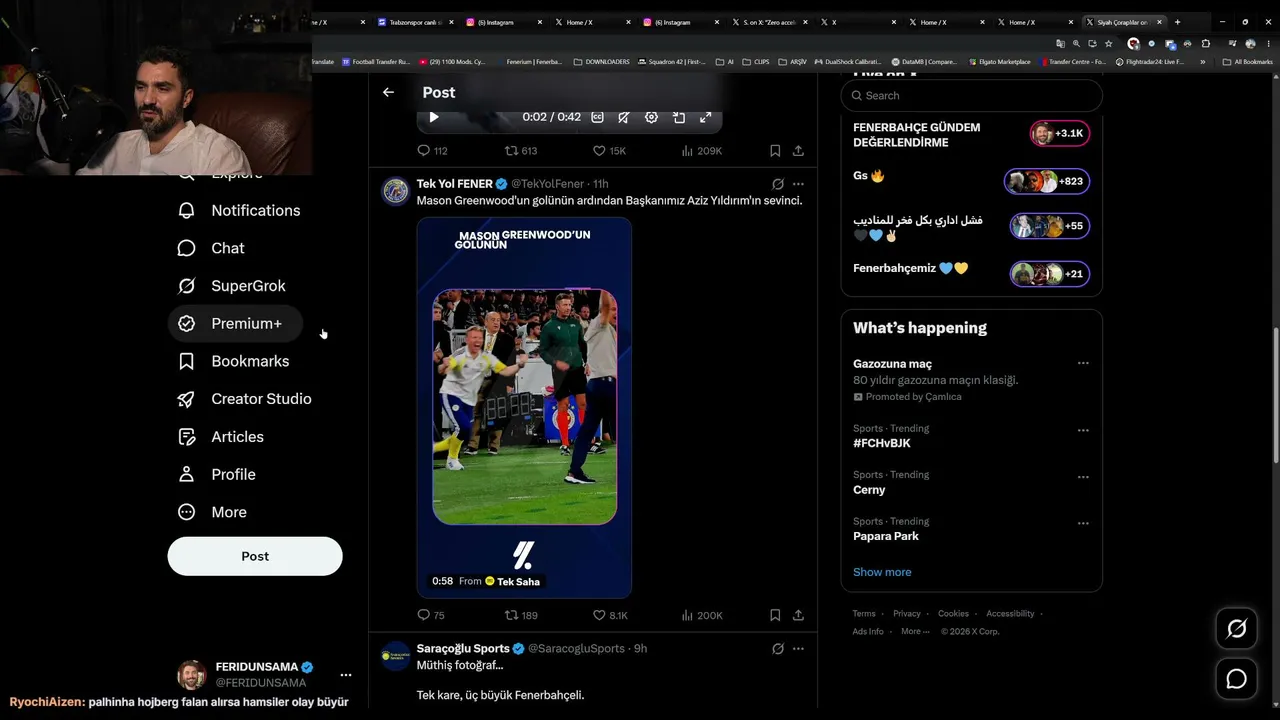
Task: Bookmark the post with 15K likes
Action: (775, 151)
